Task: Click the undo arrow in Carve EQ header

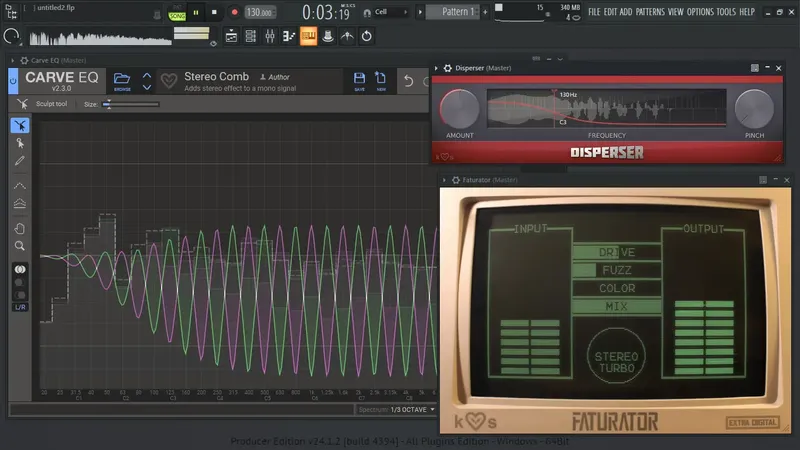Action: coord(408,81)
